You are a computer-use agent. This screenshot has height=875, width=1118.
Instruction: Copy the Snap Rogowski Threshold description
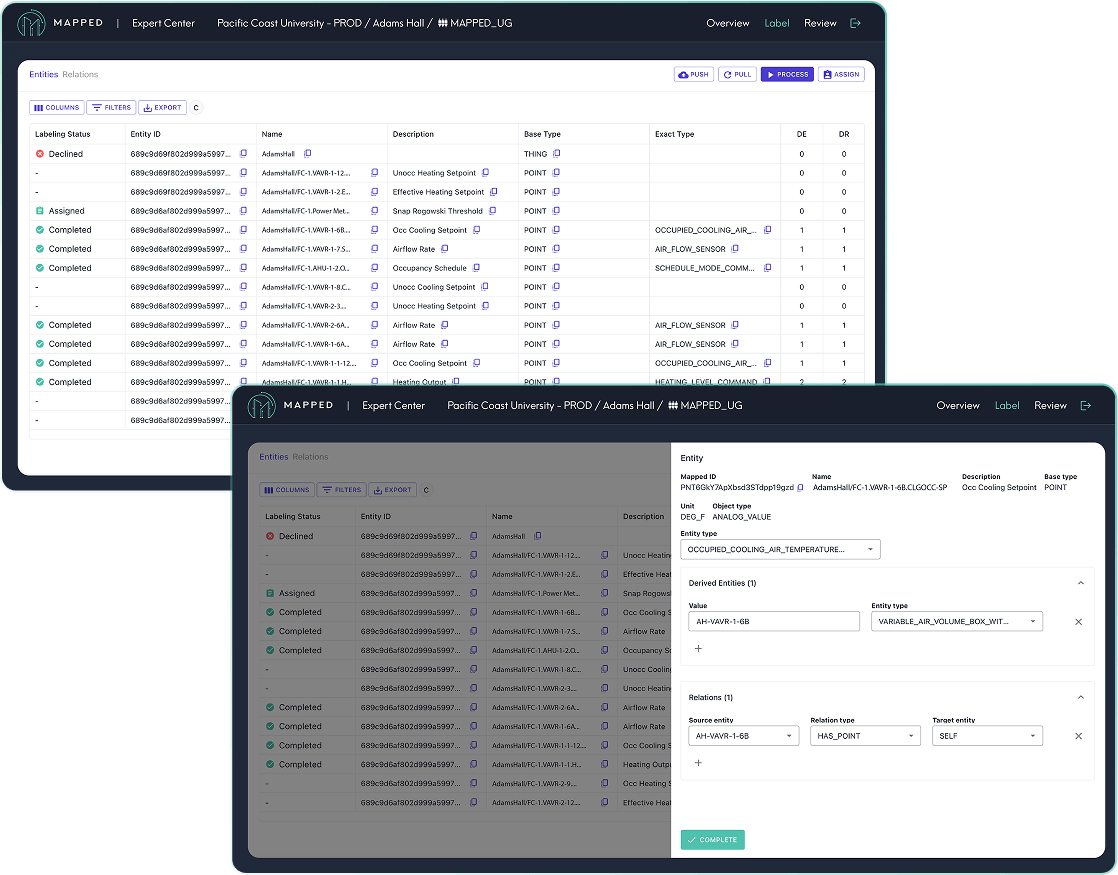493,211
